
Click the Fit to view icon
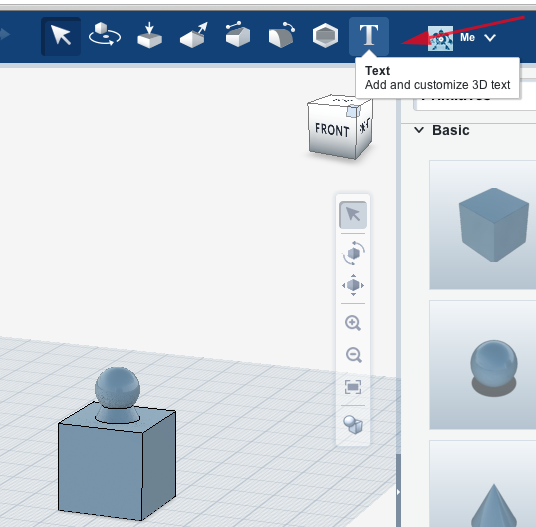pos(353,387)
